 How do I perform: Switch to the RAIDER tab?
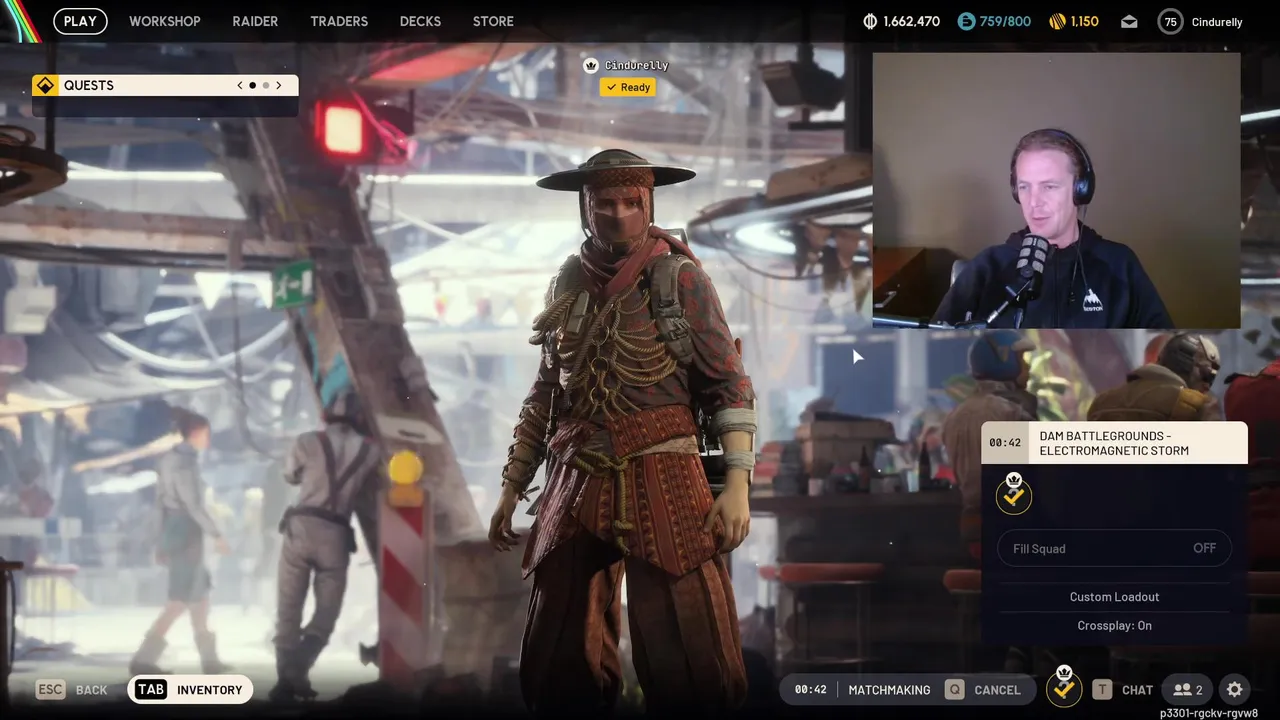(x=255, y=21)
